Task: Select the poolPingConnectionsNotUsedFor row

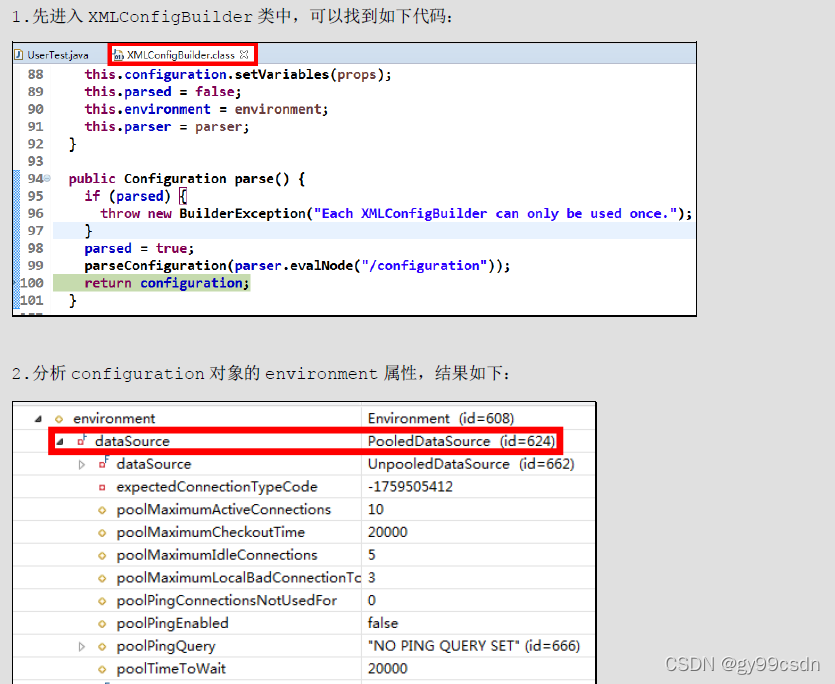Action: click(x=304, y=600)
